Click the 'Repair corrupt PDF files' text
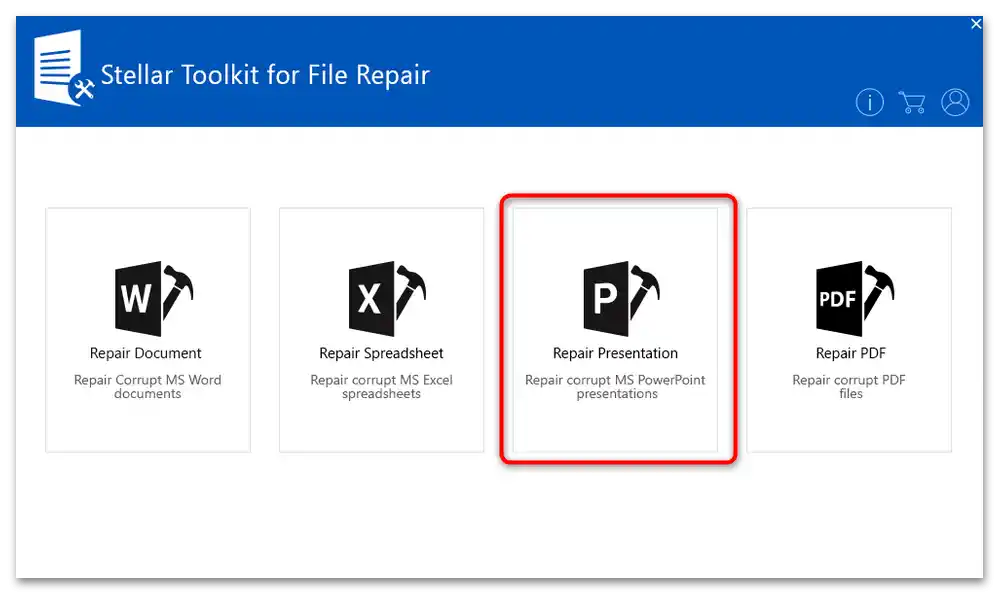The height and width of the screenshot is (594, 999). pyautogui.click(x=848, y=386)
